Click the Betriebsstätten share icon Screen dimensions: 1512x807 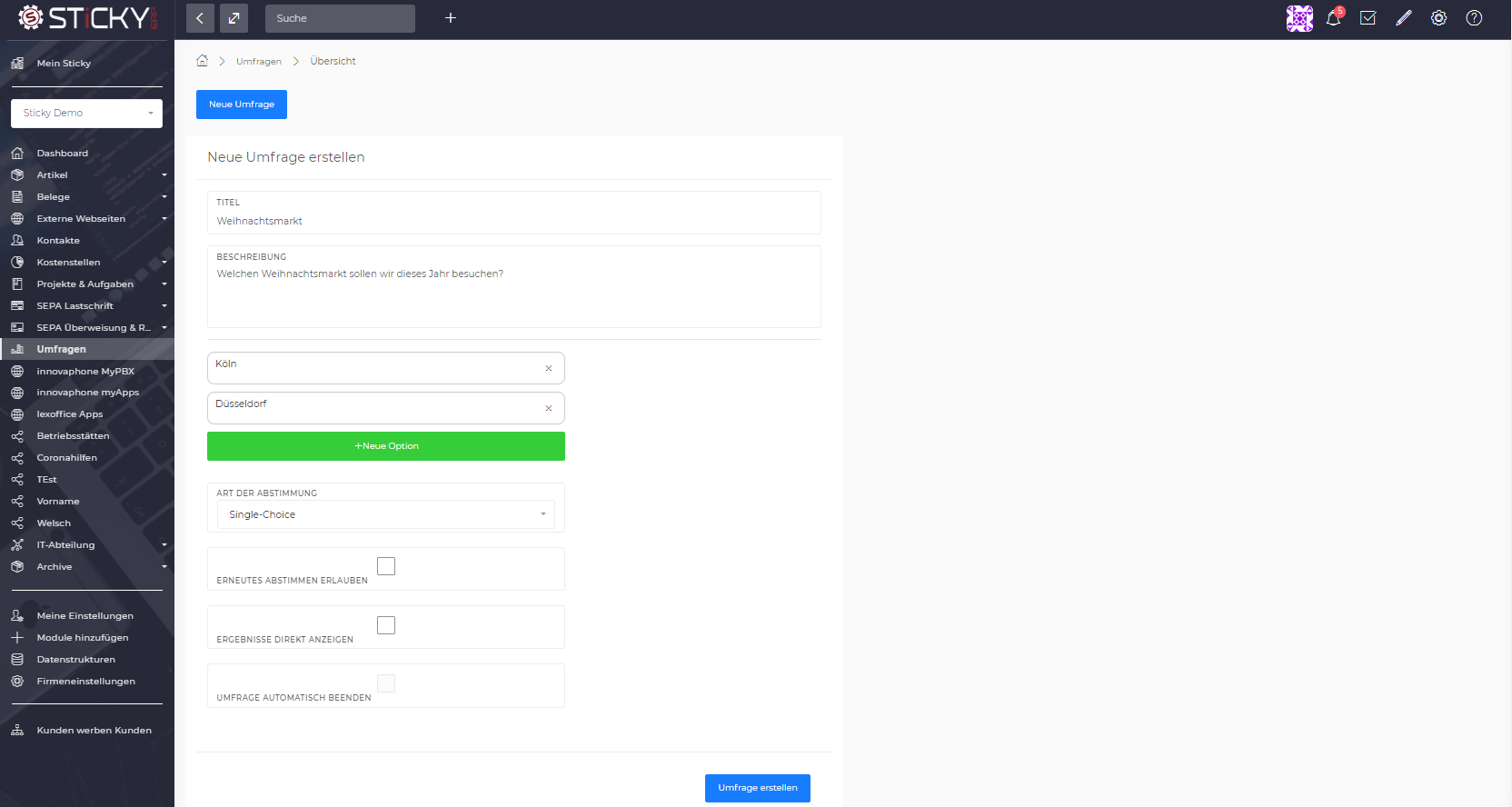17,436
